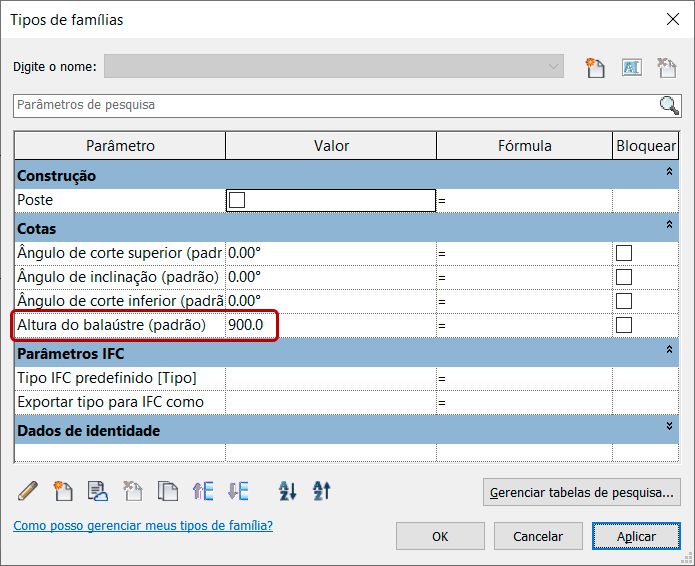Click the magnifier icon in parameter search

click(669, 105)
